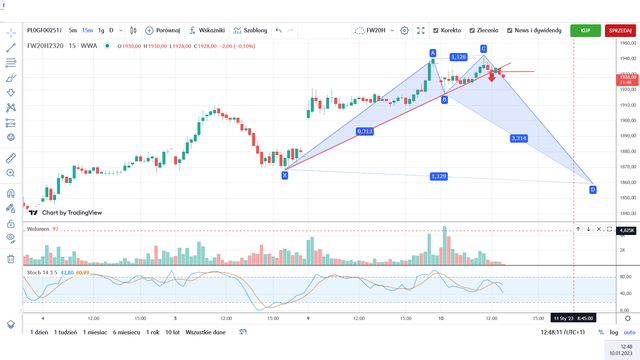Screen dimensions: 640x360
Task: Set range to 1 dzień
Action: coord(39,332)
